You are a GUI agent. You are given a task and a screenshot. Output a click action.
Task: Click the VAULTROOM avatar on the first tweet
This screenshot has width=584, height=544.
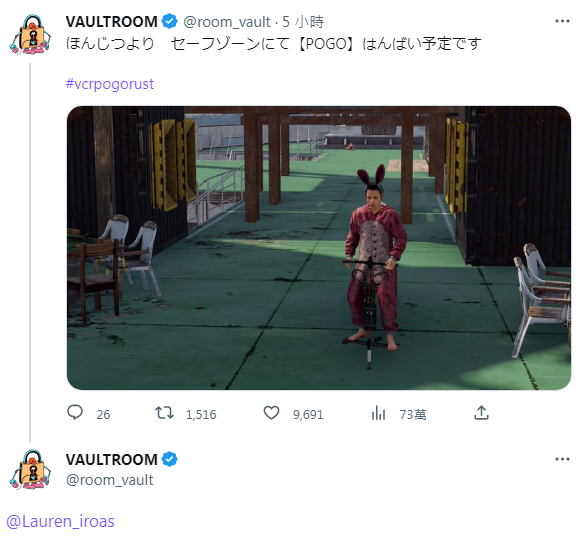(30, 35)
